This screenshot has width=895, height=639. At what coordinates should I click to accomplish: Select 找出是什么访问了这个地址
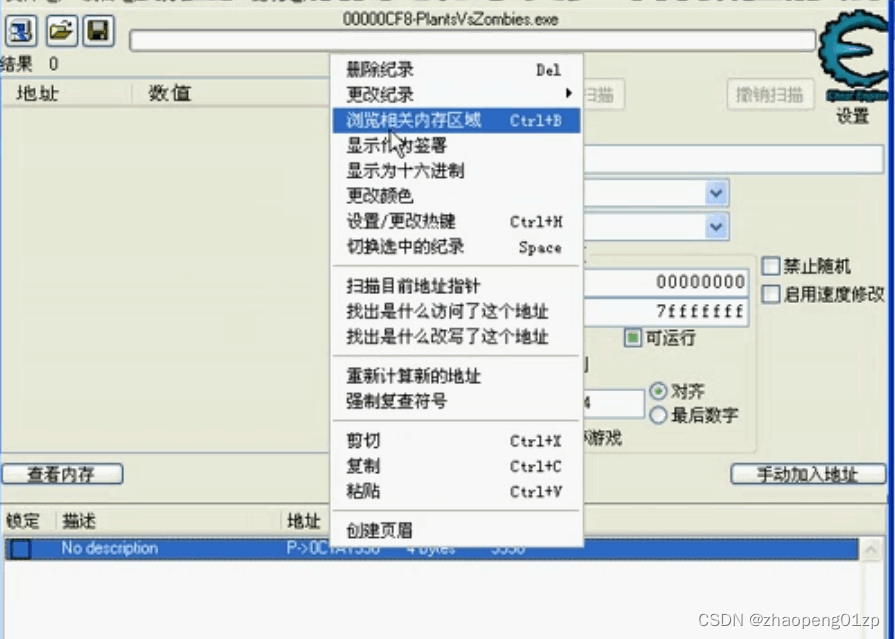456,311
